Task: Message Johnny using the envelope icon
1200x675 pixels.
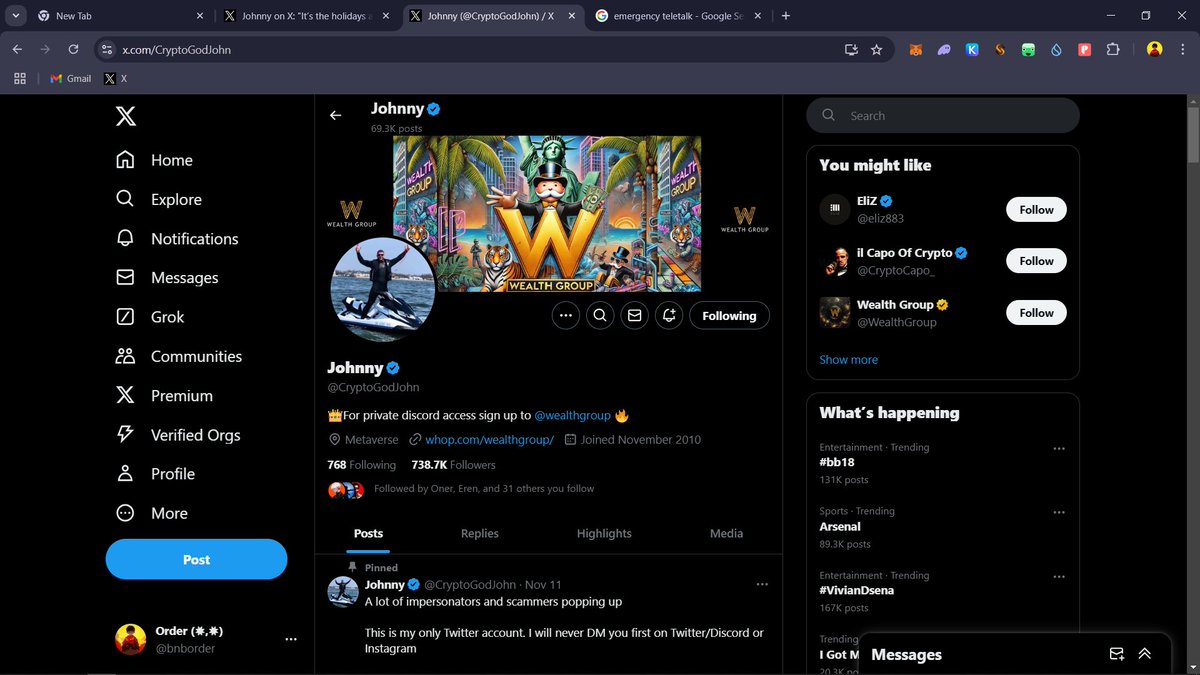Action: pos(634,315)
